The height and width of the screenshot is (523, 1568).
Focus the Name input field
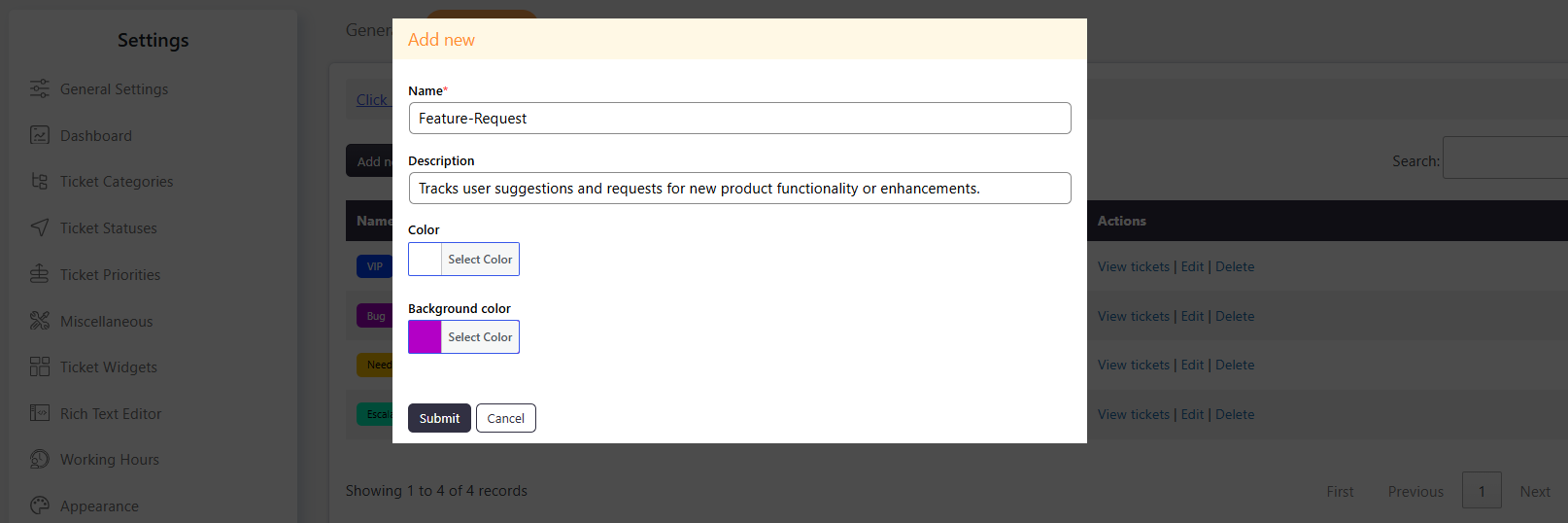[x=739, y=118]
